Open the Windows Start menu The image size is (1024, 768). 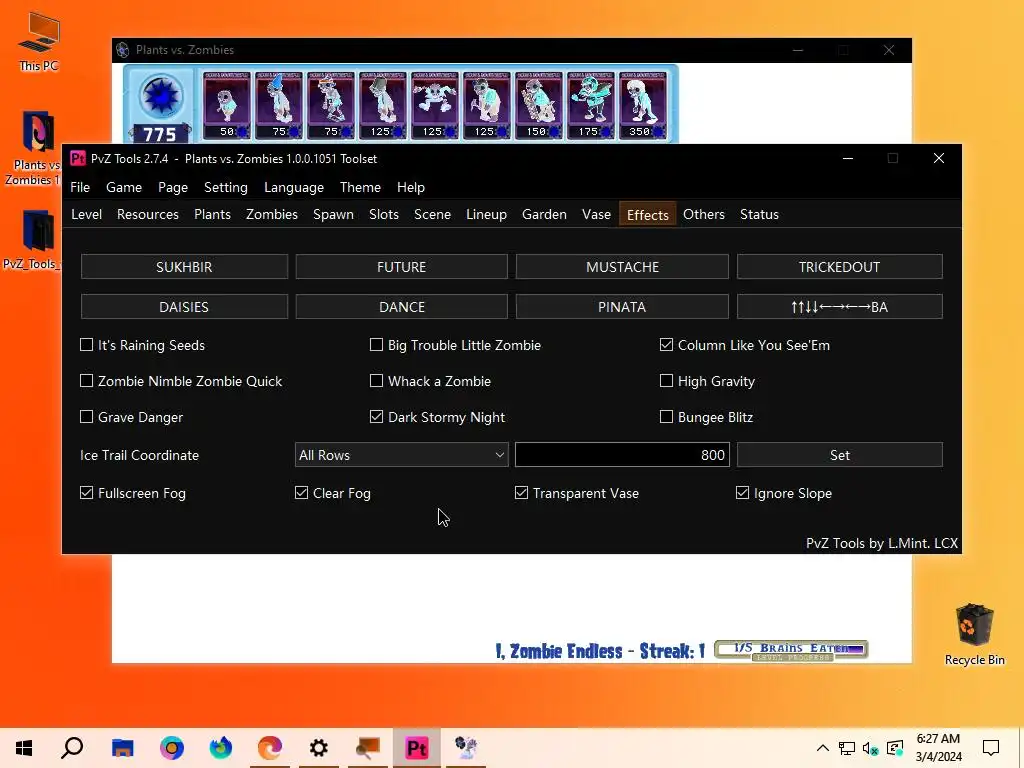pos(24,748)
